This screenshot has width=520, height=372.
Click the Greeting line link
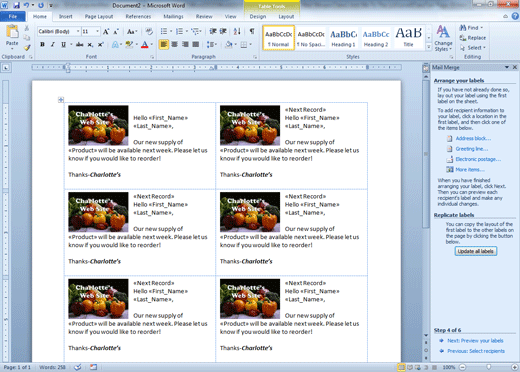click(472, 149)
